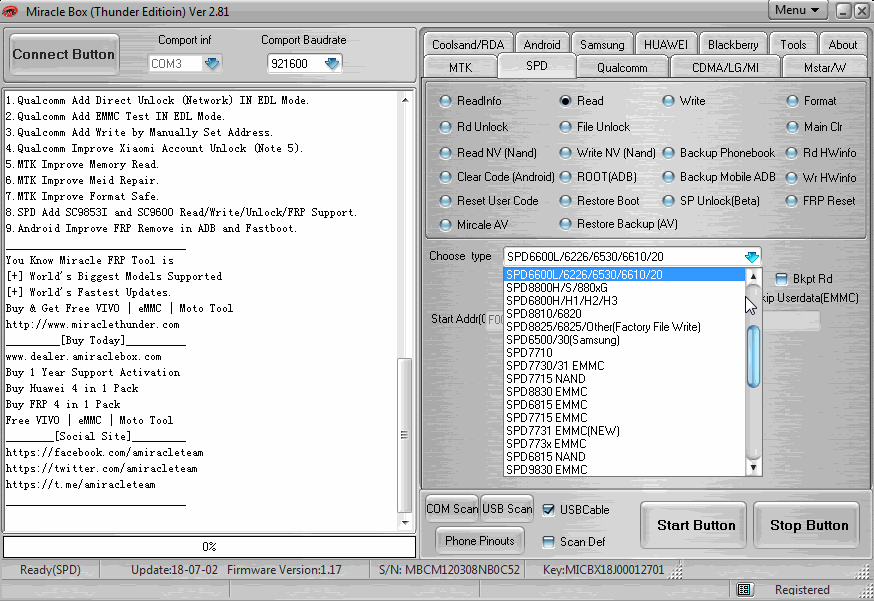Open the Comport inf COM3 dropdown arrow

pos(212,64)
